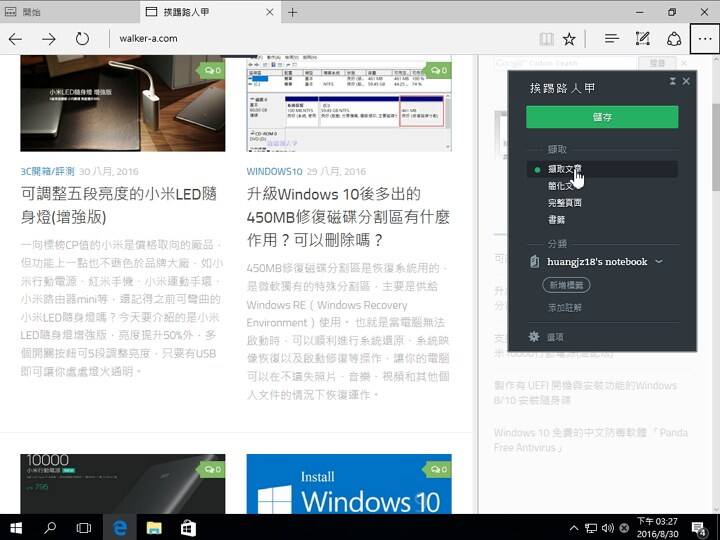Click 添加註解 to add a remark
Image resolution: width=720 pixels, height=540 pixels.
click(564, 308)
